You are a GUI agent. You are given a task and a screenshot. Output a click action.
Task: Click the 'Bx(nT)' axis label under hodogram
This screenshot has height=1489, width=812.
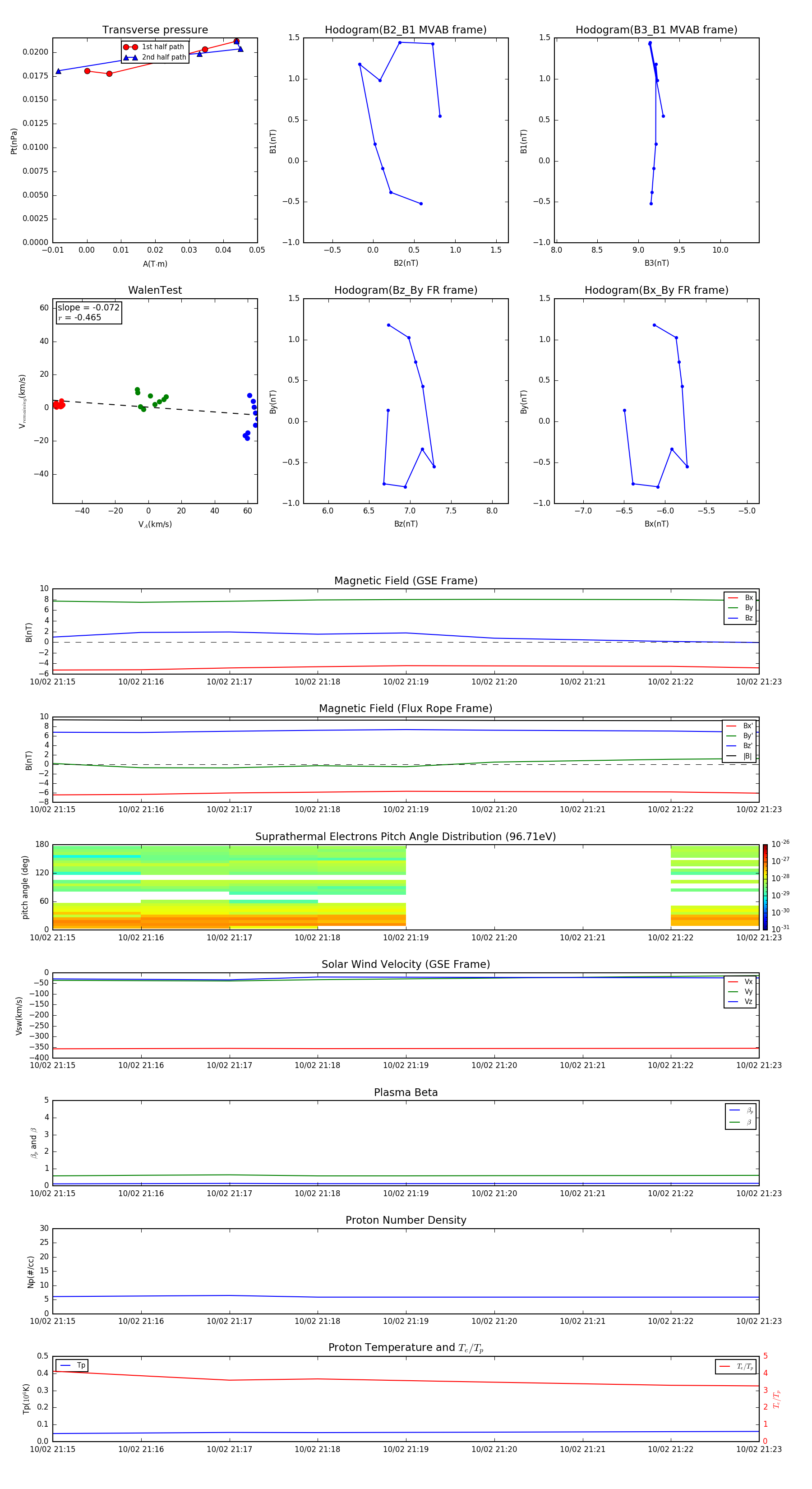(x=656, y=524)
